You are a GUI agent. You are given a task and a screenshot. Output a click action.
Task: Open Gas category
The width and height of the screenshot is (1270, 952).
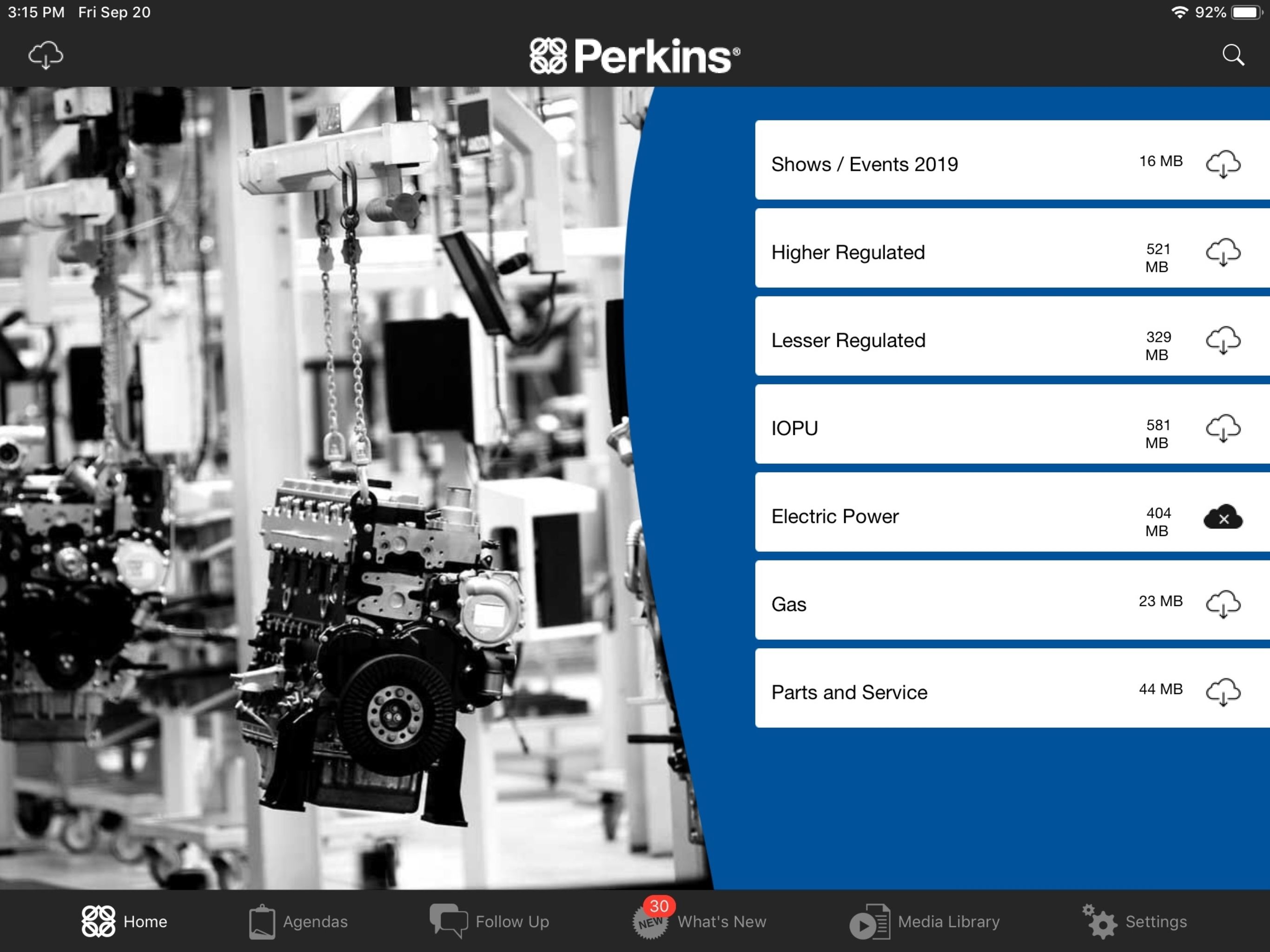pyautogui.click(x=1012, y=600)
